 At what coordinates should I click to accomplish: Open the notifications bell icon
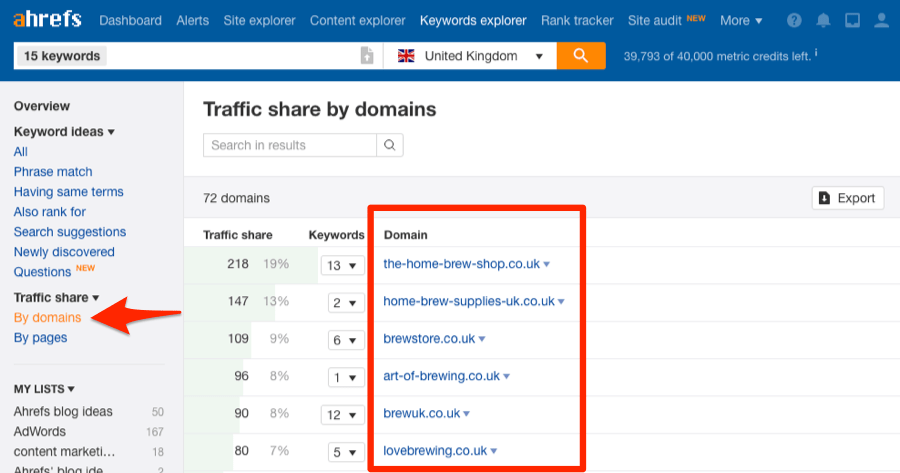[823, 21]
